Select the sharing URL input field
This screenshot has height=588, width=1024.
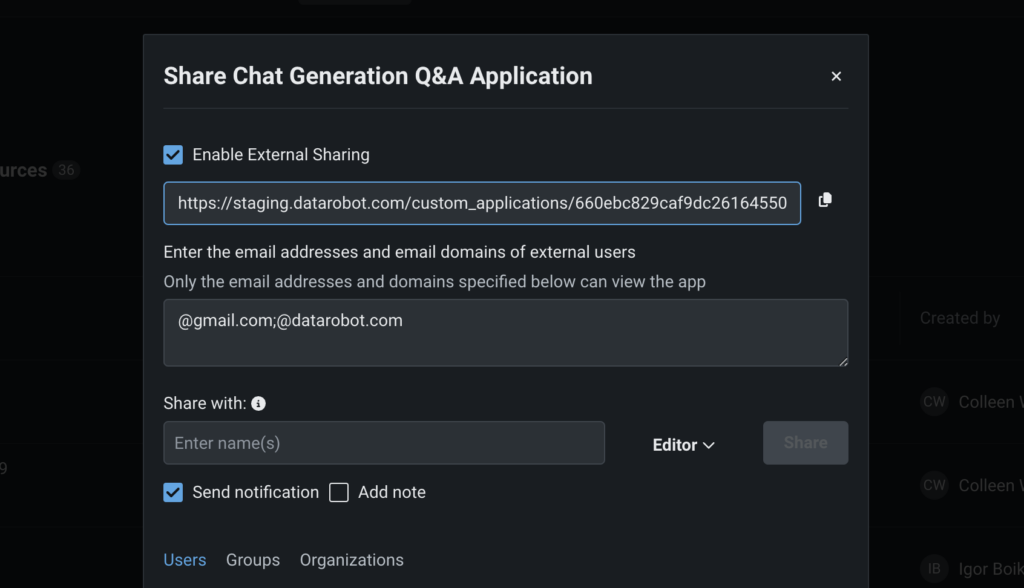click(x=482, y=202)
